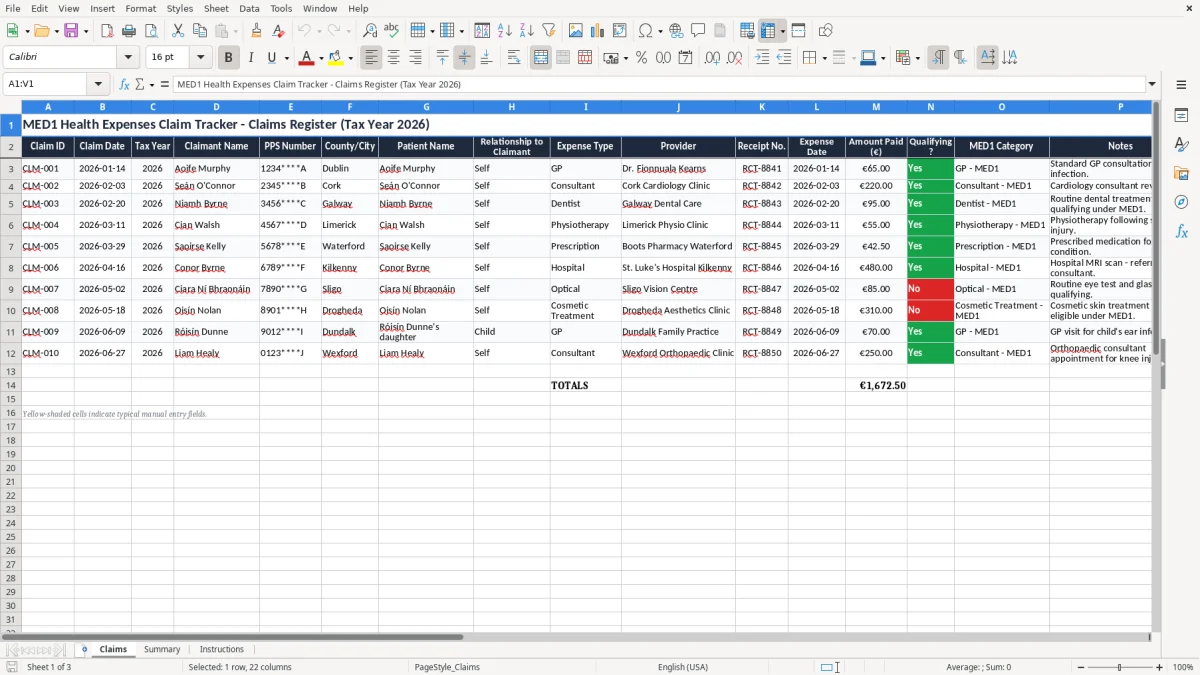Click the red font color swatch
This screenshot has height=675, width=1200.
click(x=307, y=58)
